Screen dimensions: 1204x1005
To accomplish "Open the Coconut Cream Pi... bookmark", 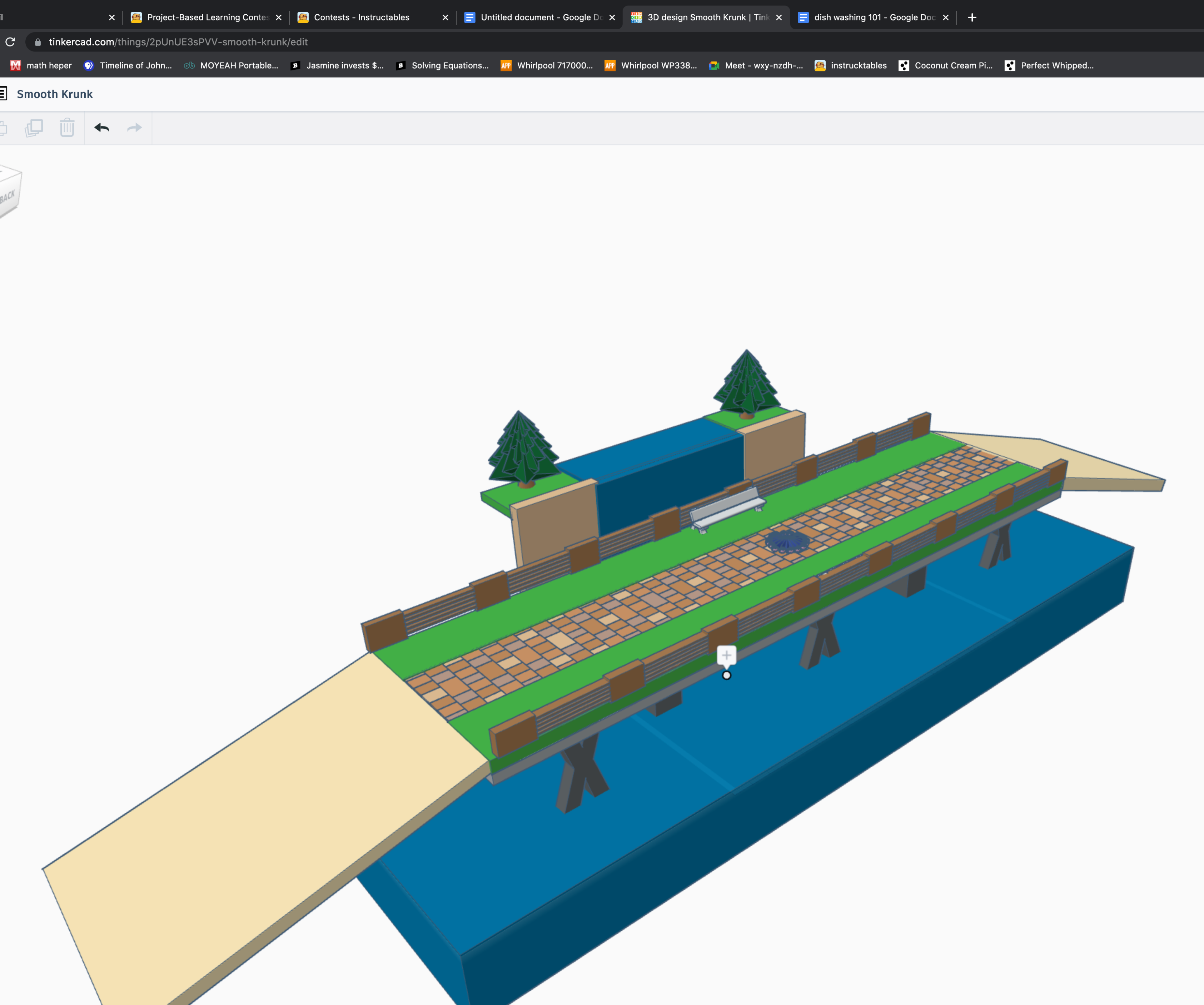I will [x=953, y=65].
